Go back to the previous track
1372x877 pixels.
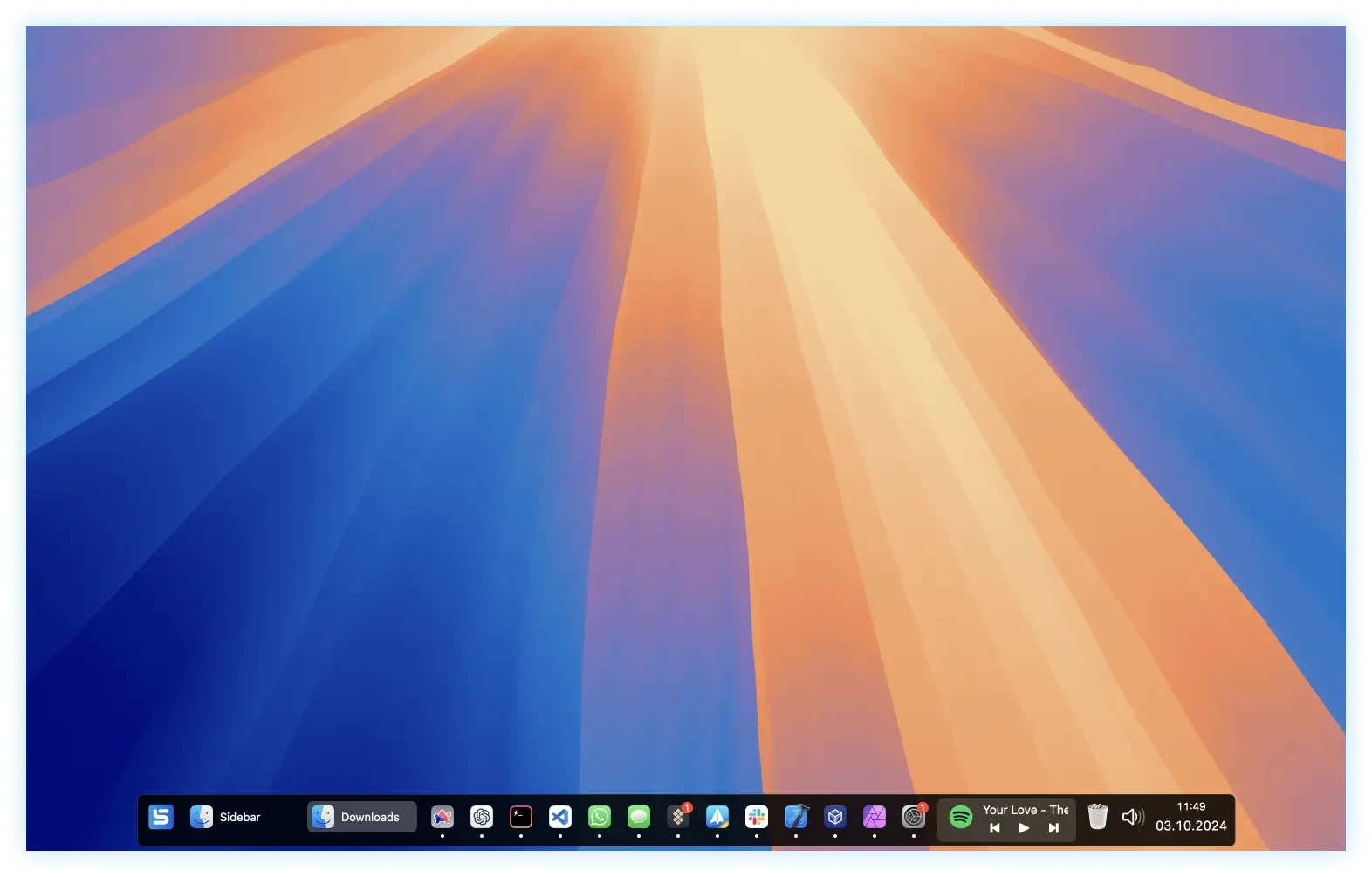(x=994, y=828)
